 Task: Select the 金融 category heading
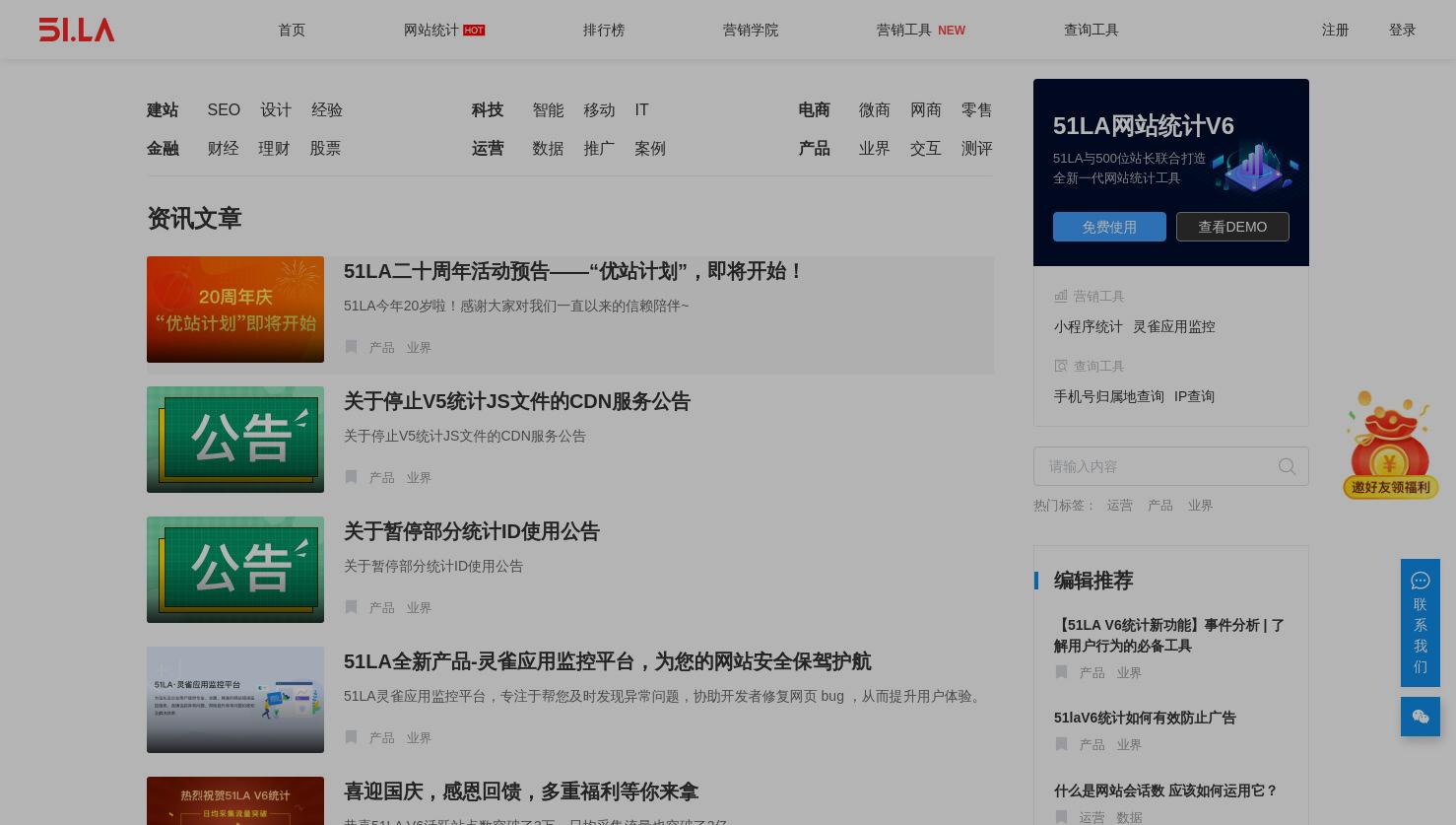(163, 148)
